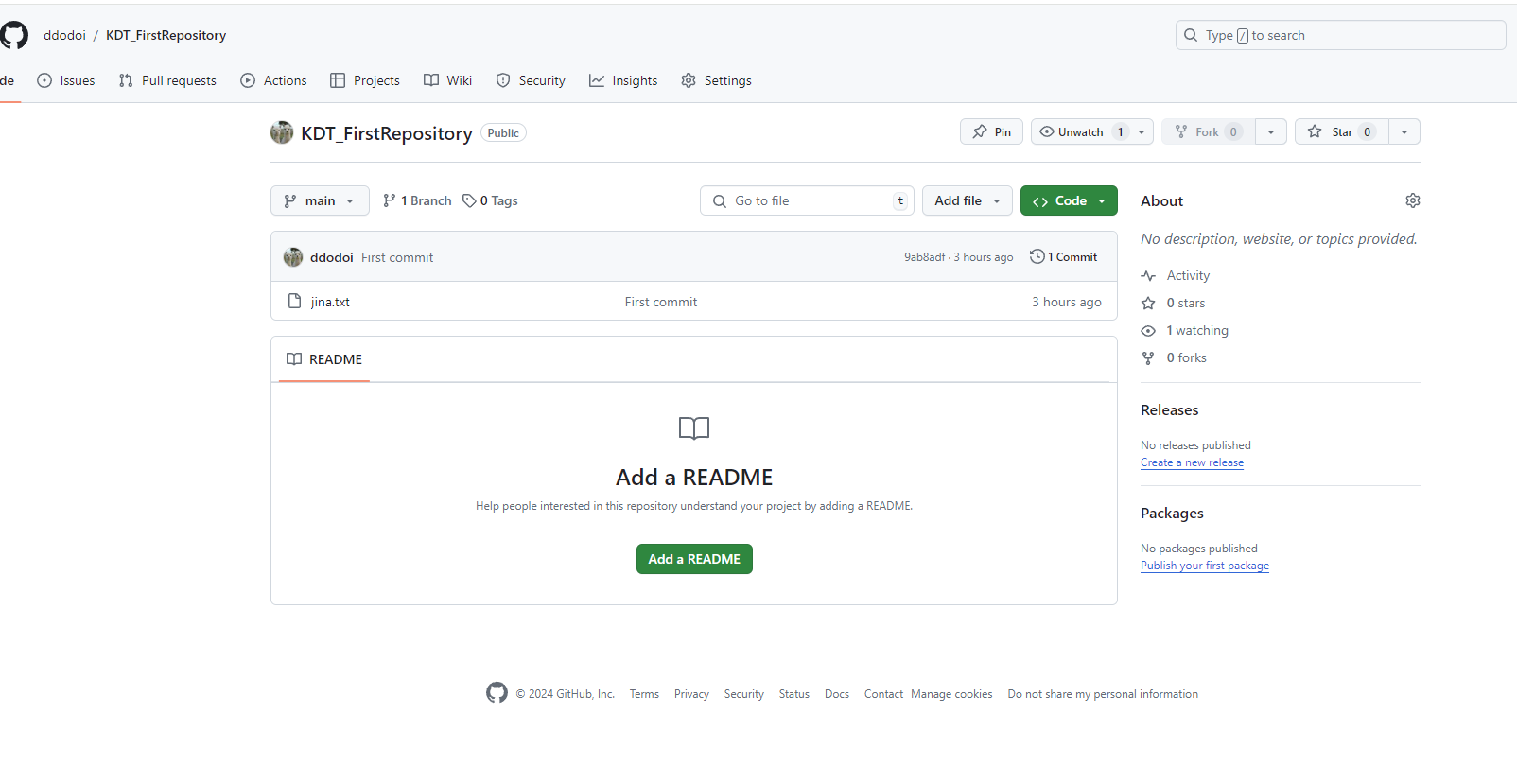View the 0 Tags link
This screenshot has width=1517, height=784.
(490, 200)
